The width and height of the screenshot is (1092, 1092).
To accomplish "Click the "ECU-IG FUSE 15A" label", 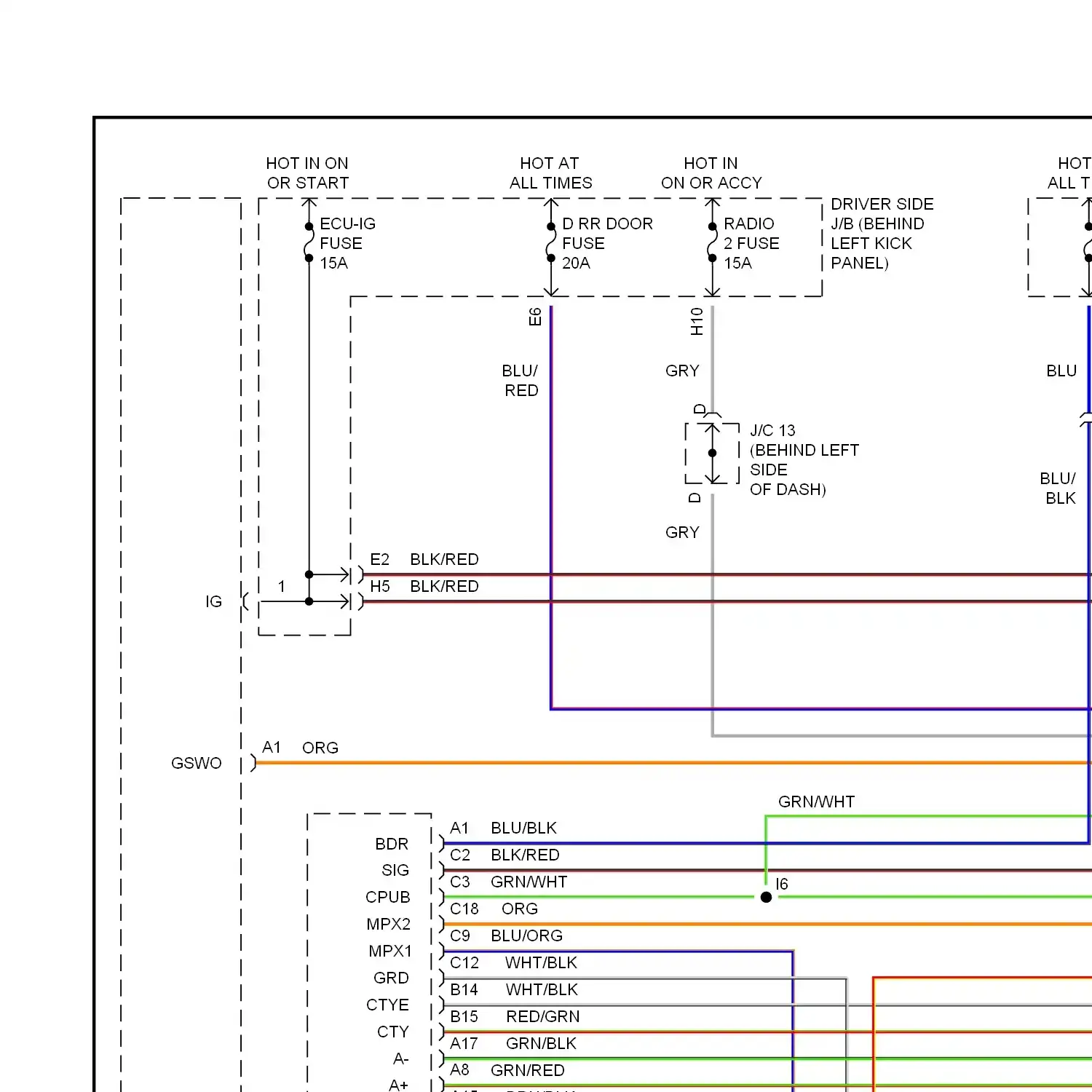I will tap(347, 243).
